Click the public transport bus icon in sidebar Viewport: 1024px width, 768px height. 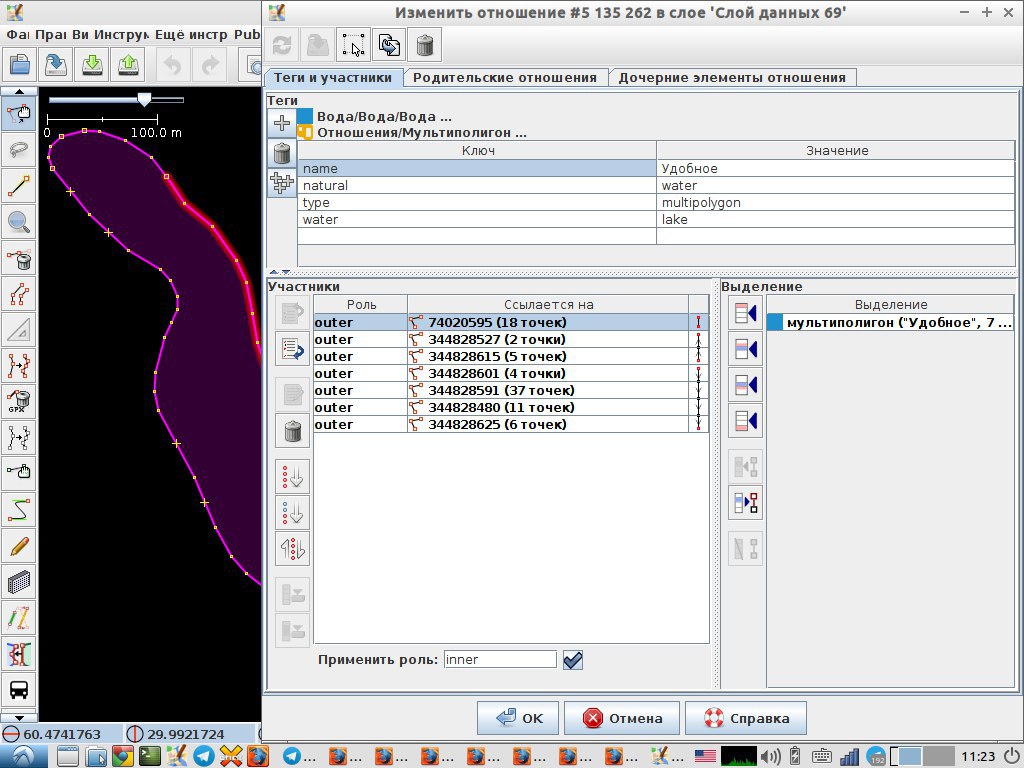[19, 689]
